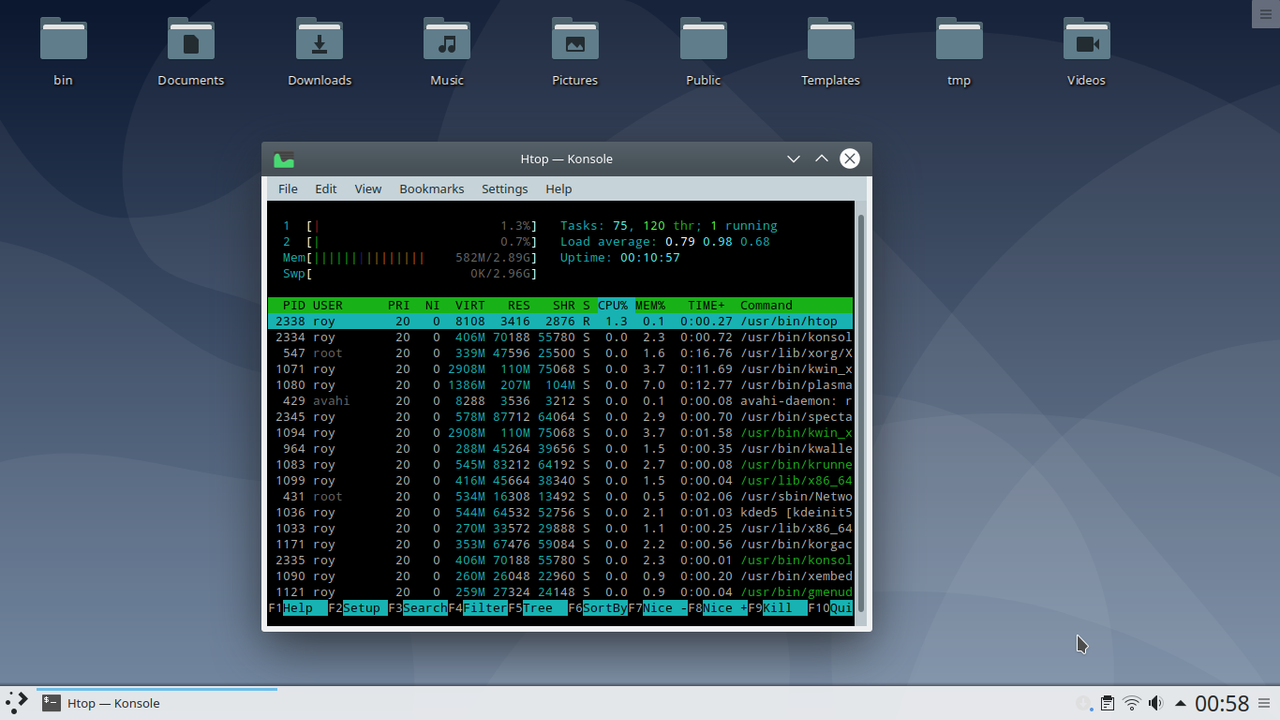Click the Htop — Konsole taskbar entry
This screenshot has height=720, width=1280.
(157, 703)
